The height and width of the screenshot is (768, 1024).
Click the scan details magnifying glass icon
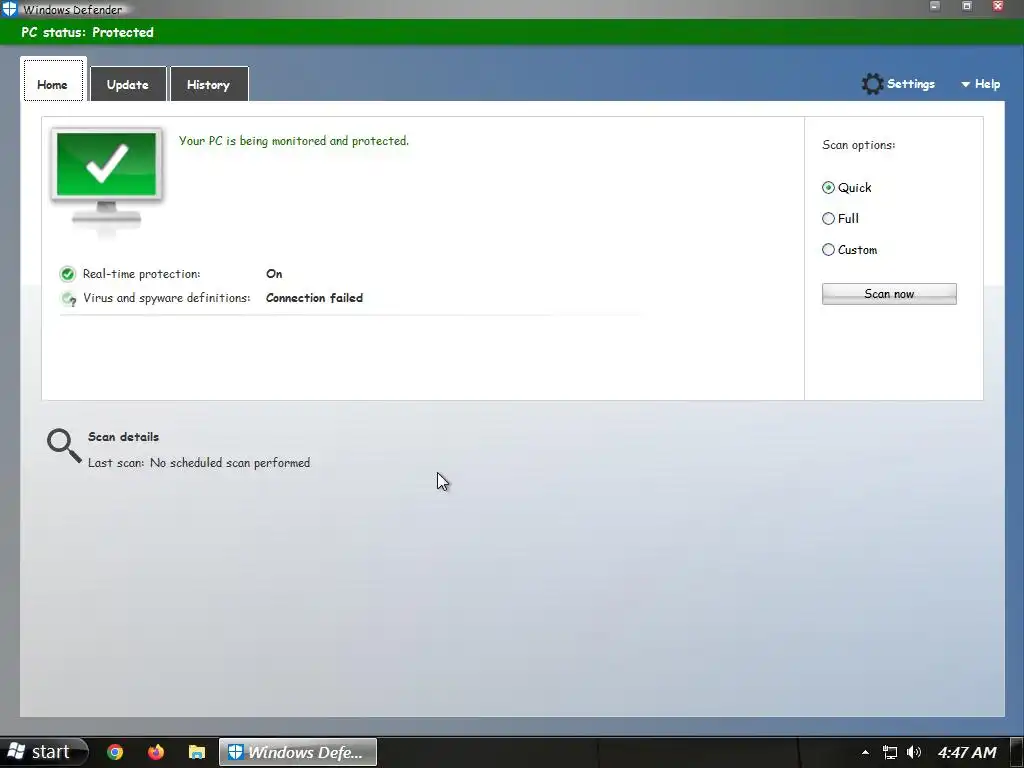click(x=64, y=446)
